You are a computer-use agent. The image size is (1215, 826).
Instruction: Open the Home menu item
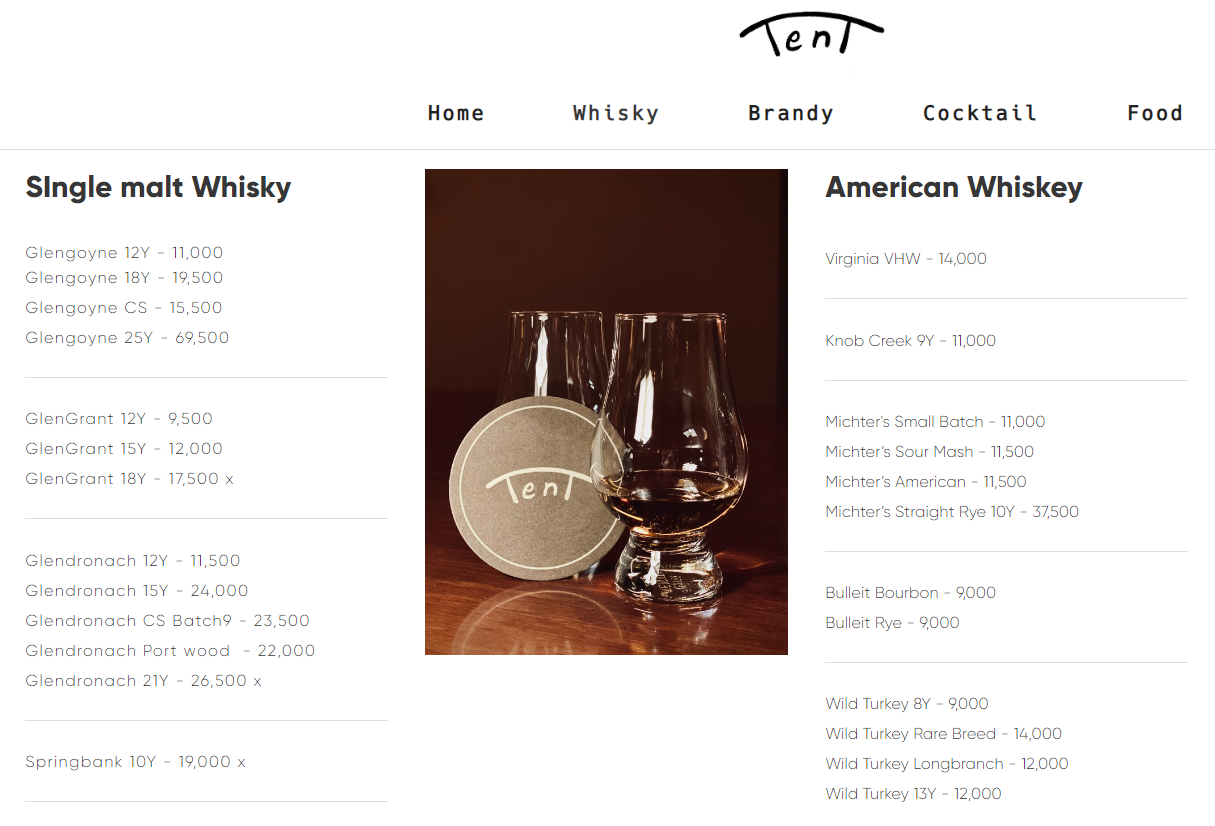[x=456, y=113]
